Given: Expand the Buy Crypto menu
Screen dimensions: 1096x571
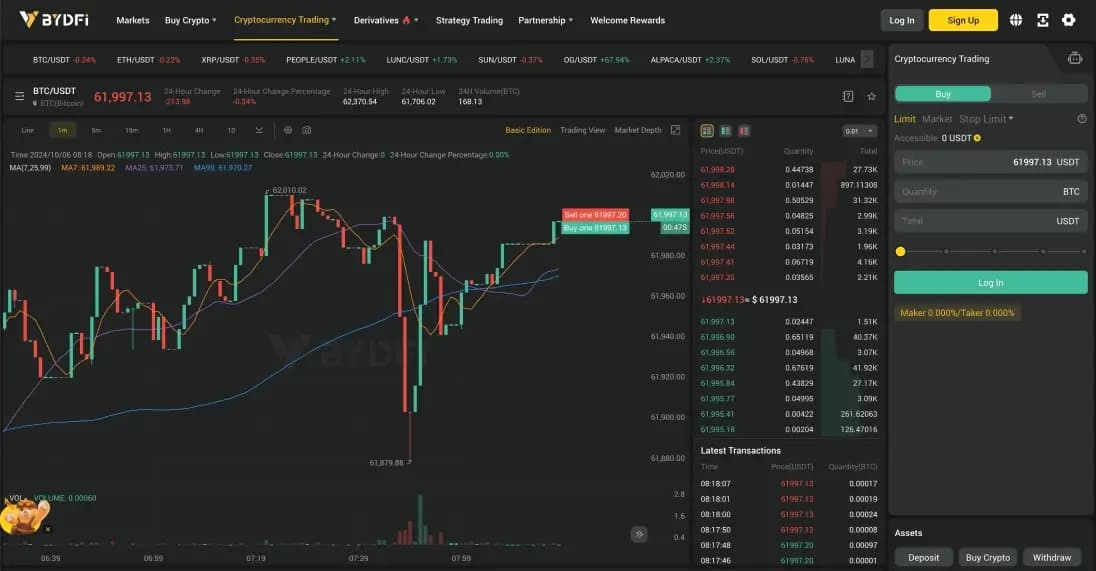Looking at the screenshot, I should click(190, 20).
